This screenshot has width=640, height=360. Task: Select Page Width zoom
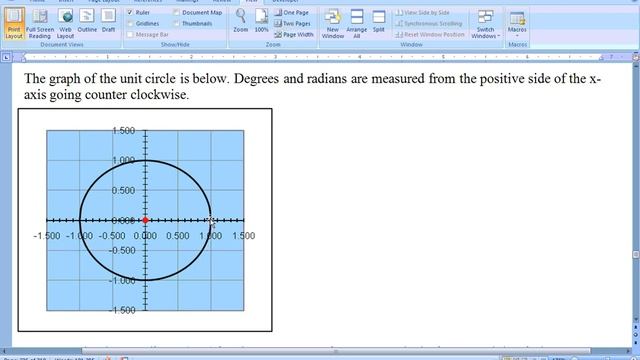point(294,35)
